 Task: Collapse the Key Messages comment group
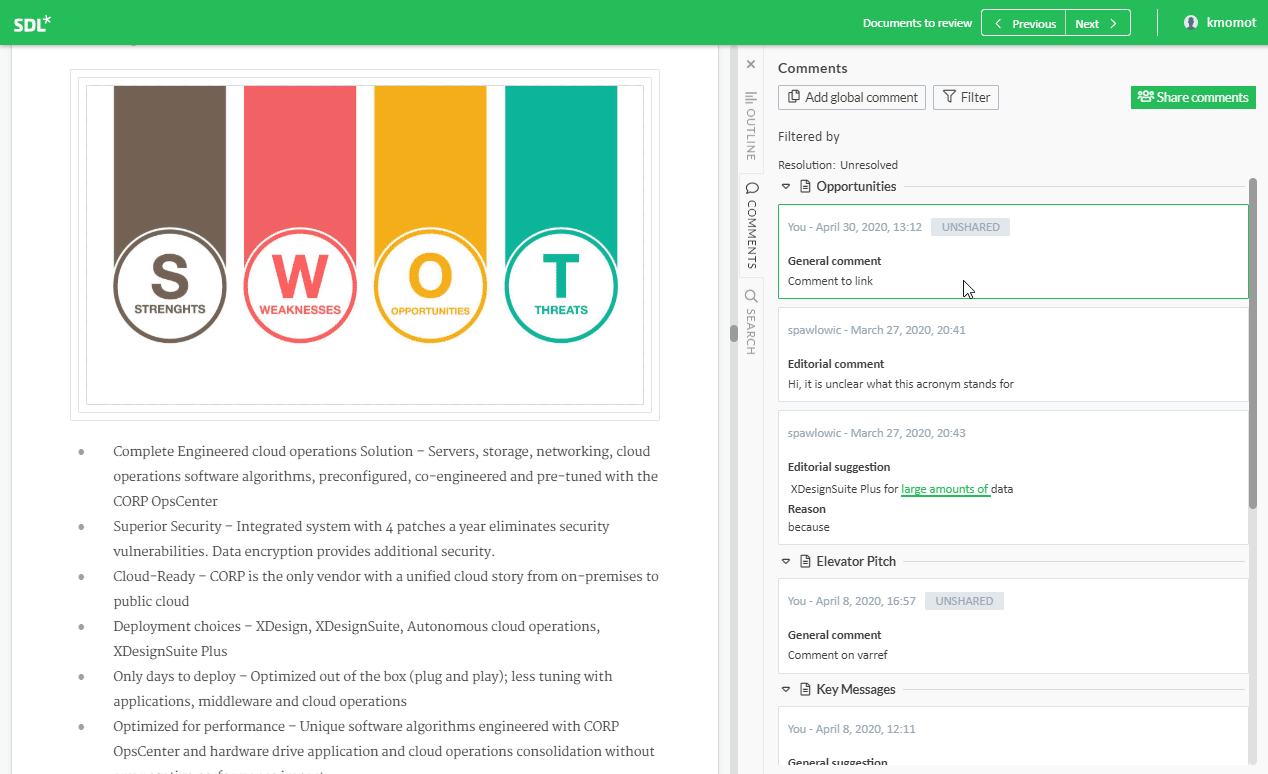pos(786,689)
